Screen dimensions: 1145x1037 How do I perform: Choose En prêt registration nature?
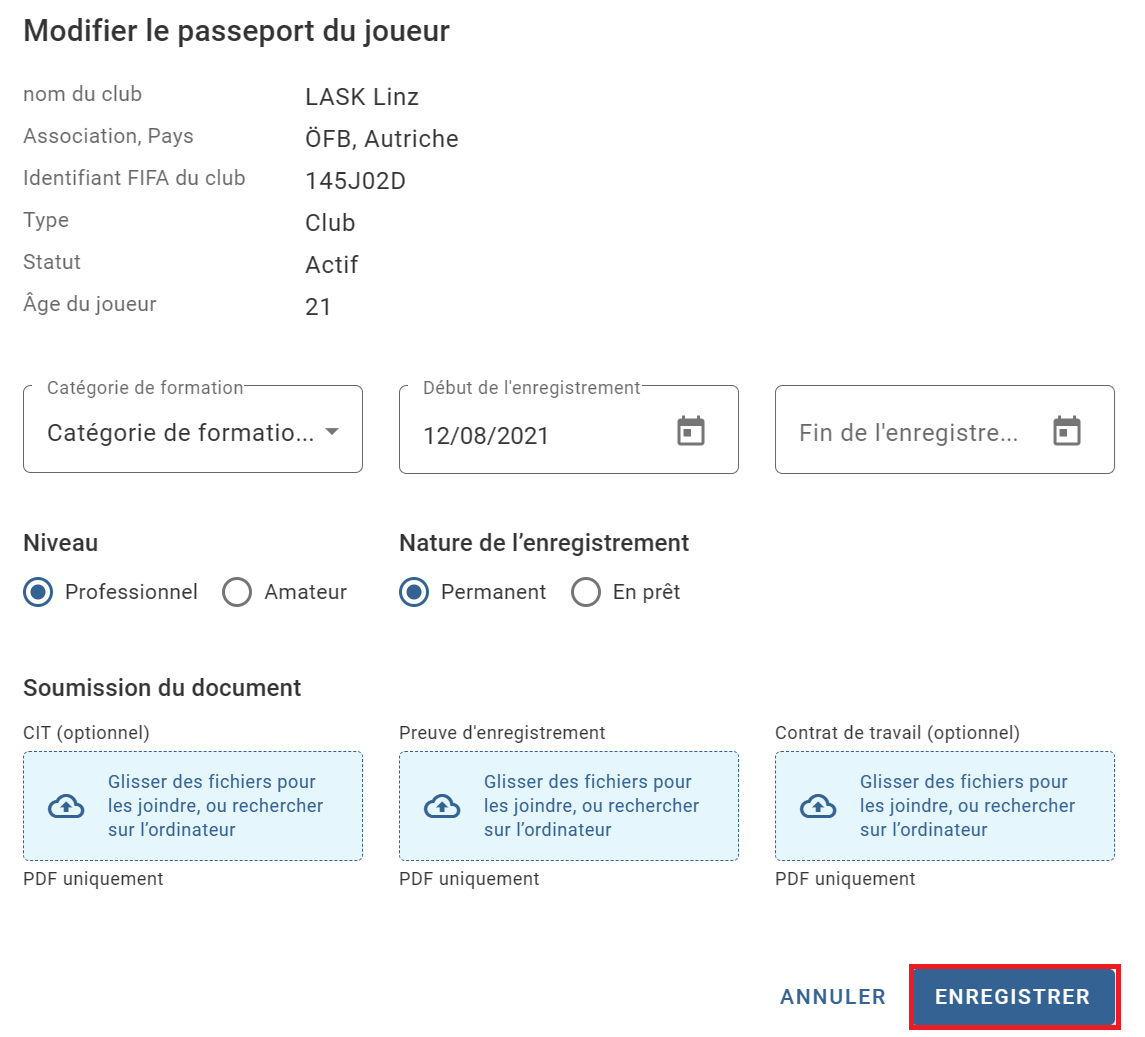pyautogui.click(x=586, y=592)
